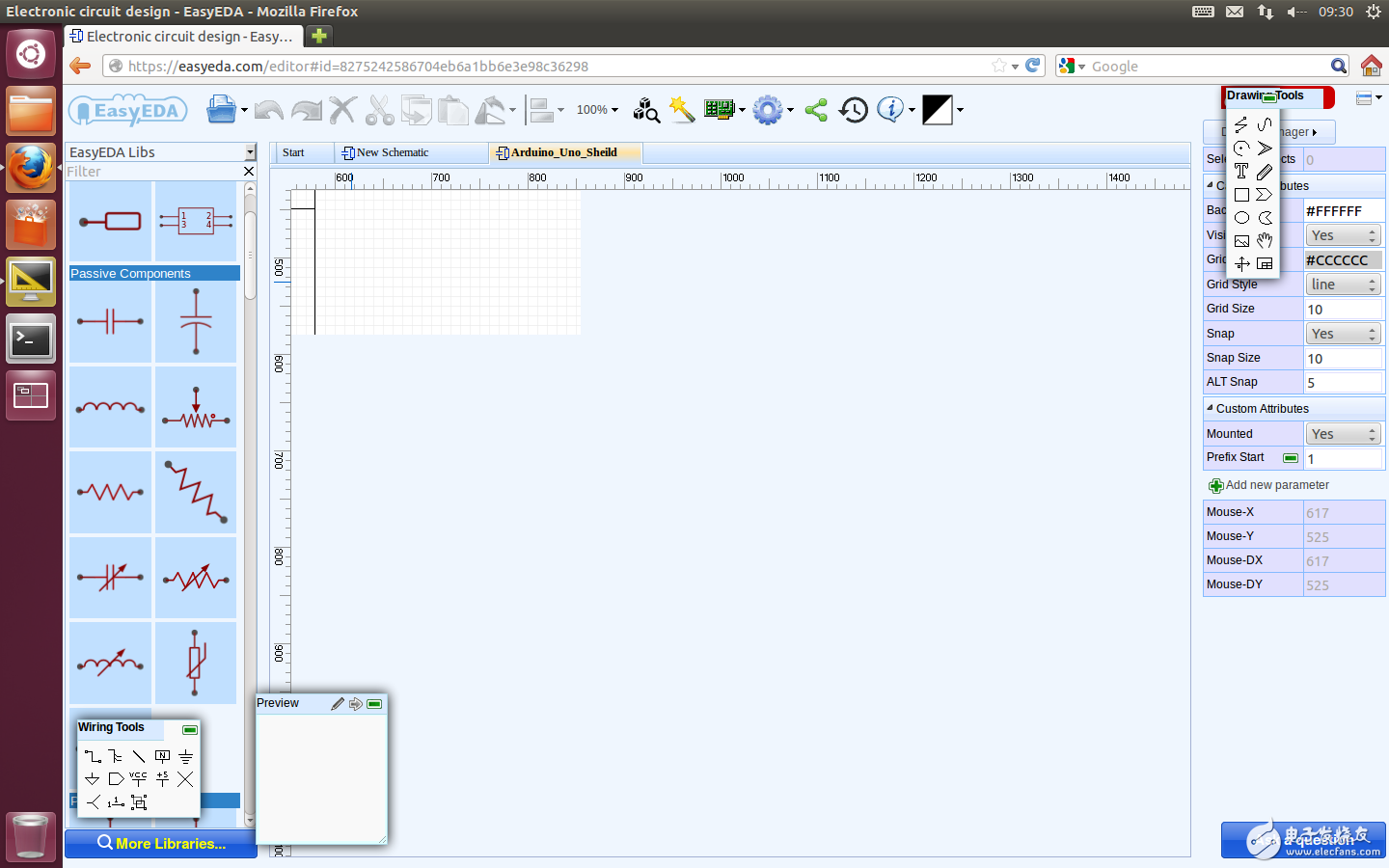Open the Arduino_Uno_Sheild tab

(x=565, y=152)
